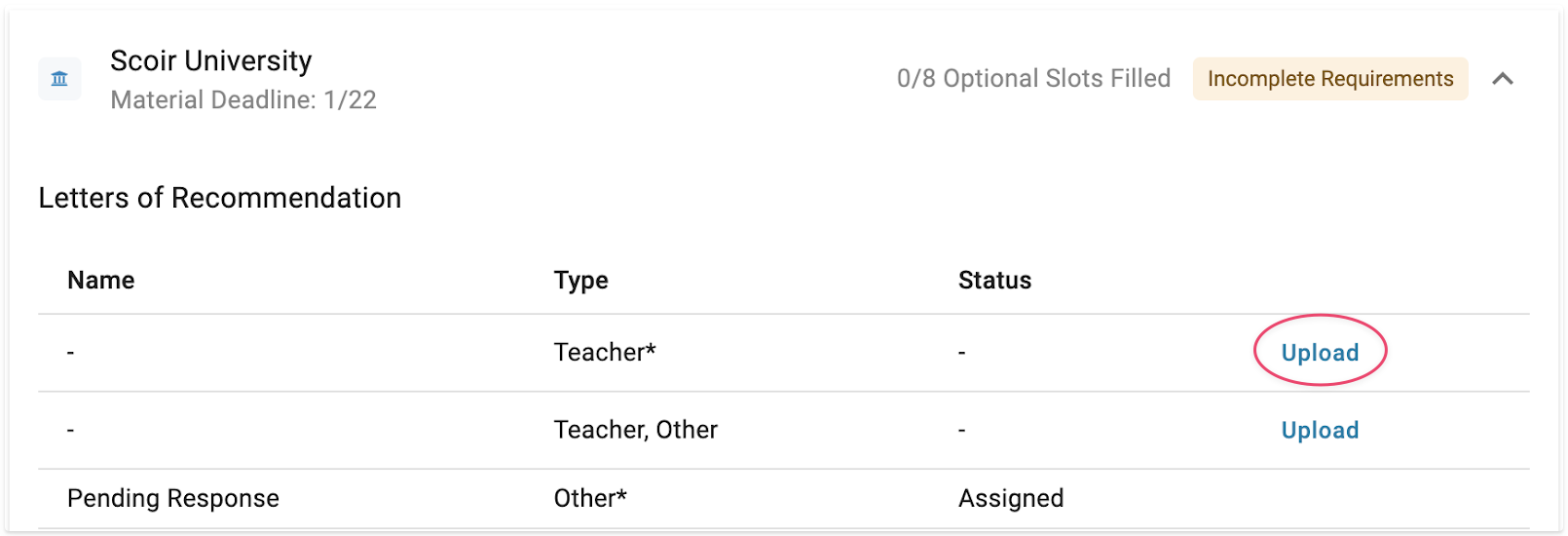Select the Teacher, Other type cell

(636, 430)
